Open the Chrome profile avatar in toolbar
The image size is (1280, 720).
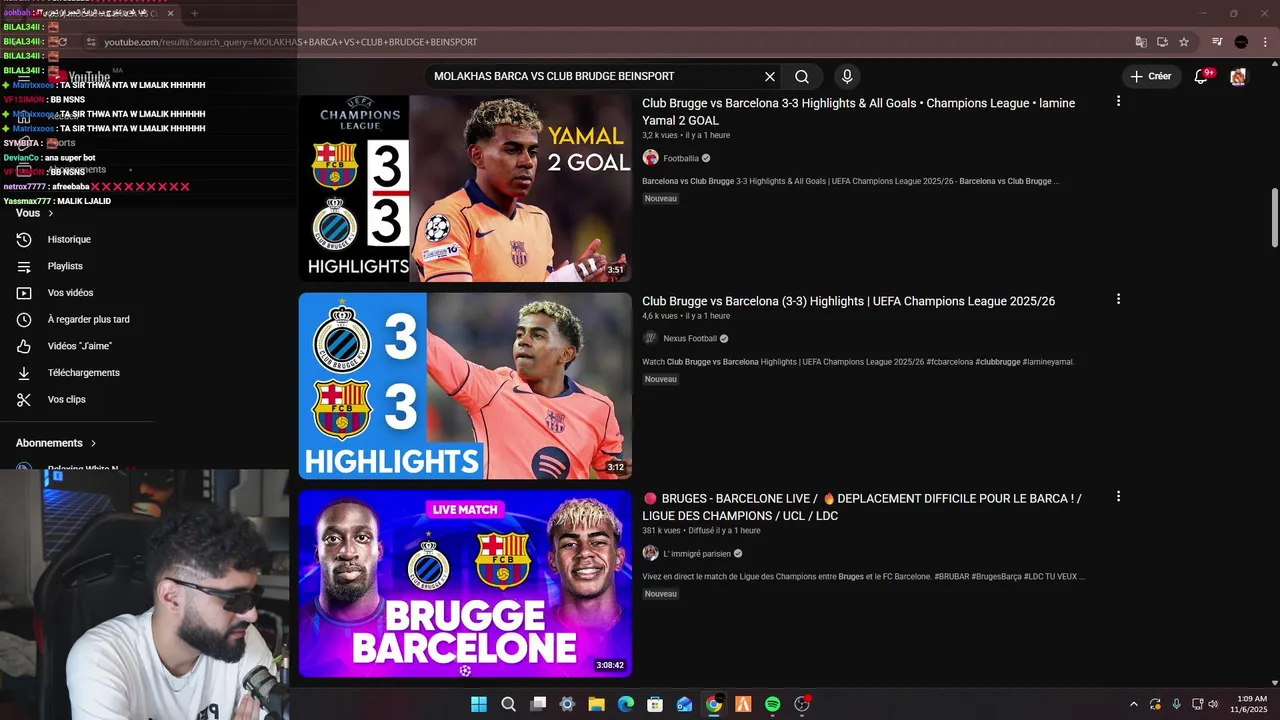pyautogui.click(x=1241, y=42)
